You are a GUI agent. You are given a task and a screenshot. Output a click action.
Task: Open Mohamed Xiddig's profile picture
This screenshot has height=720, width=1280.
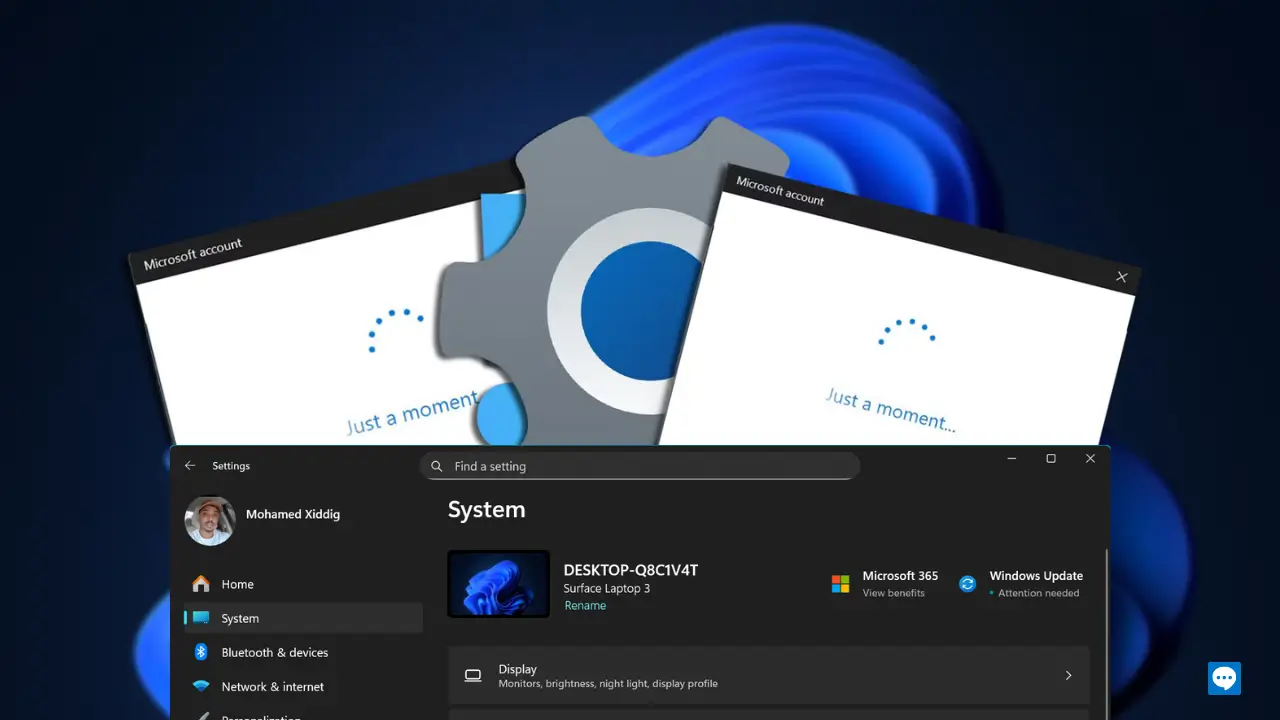tap(210, 521)
